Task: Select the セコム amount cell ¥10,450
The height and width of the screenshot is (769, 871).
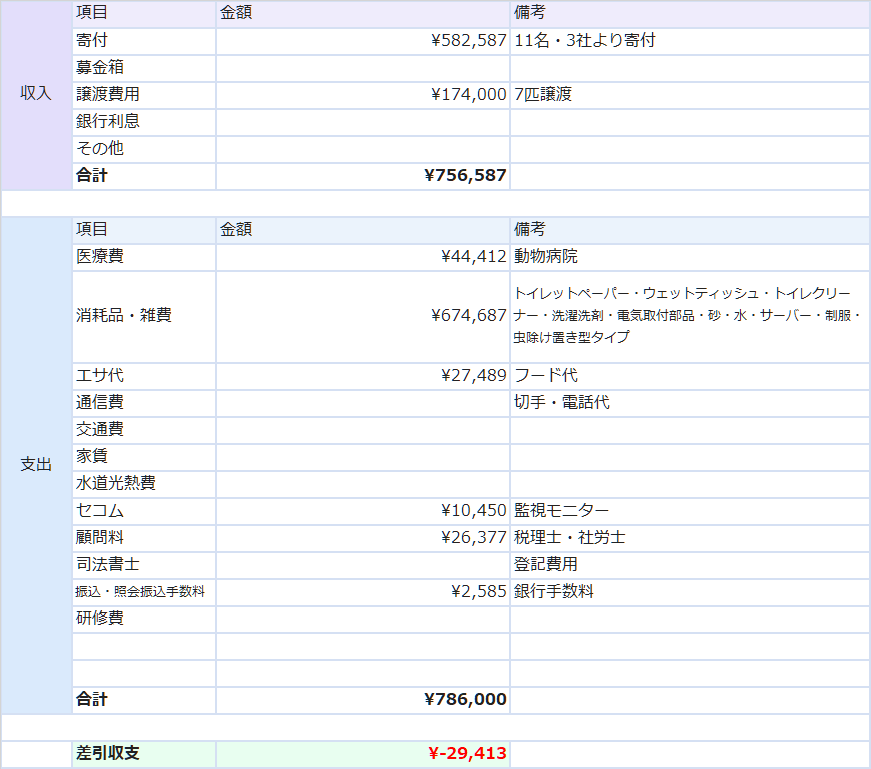Action: tap(363, 511)
